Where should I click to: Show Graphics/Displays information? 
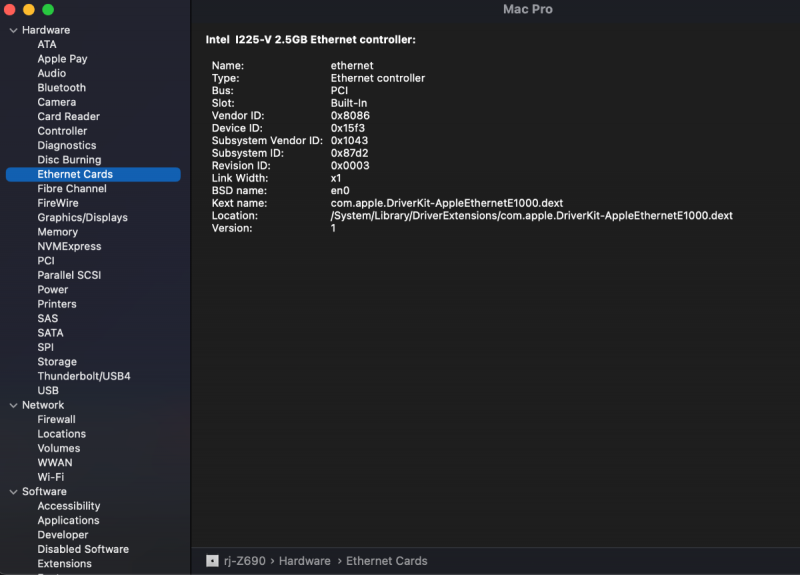point(83,217)
